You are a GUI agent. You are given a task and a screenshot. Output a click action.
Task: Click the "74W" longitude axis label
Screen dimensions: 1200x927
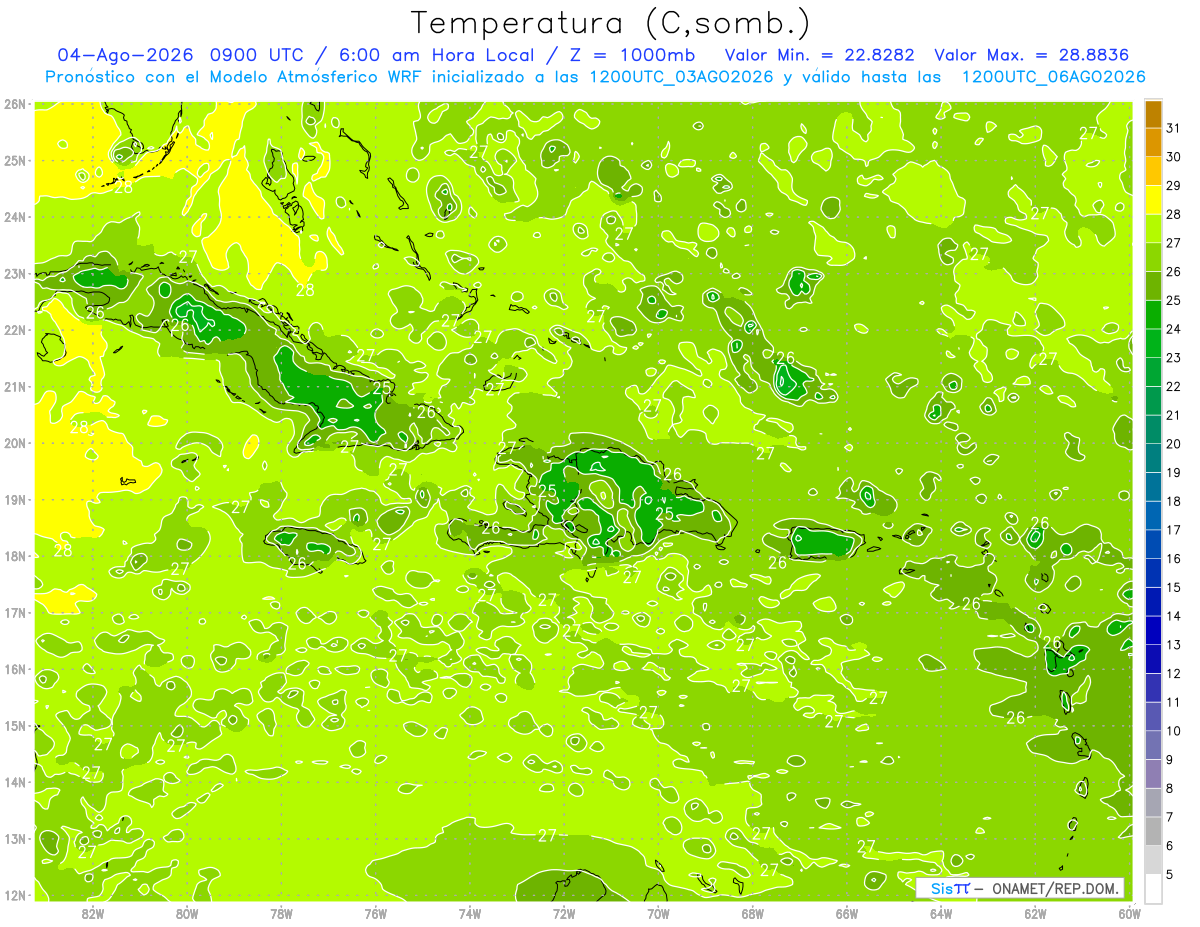coord(470,913)
